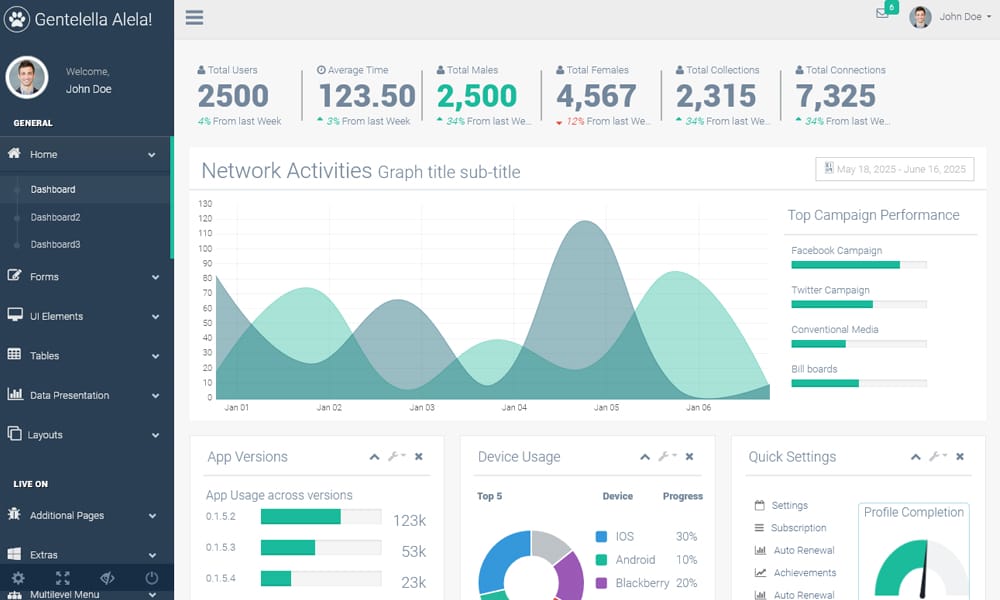Open the John Doe user dropdown
The width and height of the screenshot is (1000, 600).
(950, 17)
